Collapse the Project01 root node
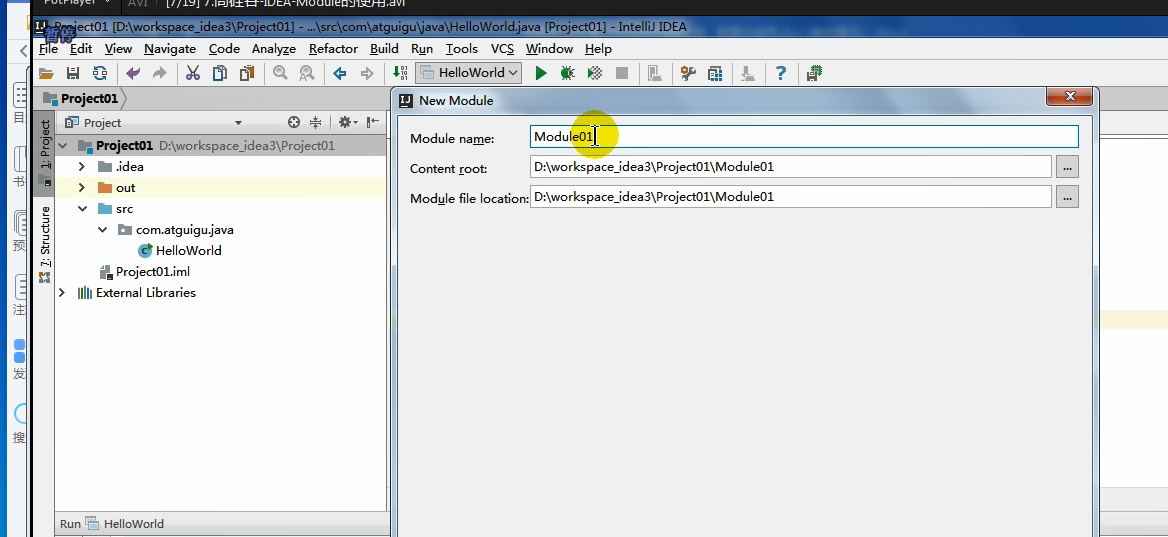 pyautogui.click(x=62, y=146)
